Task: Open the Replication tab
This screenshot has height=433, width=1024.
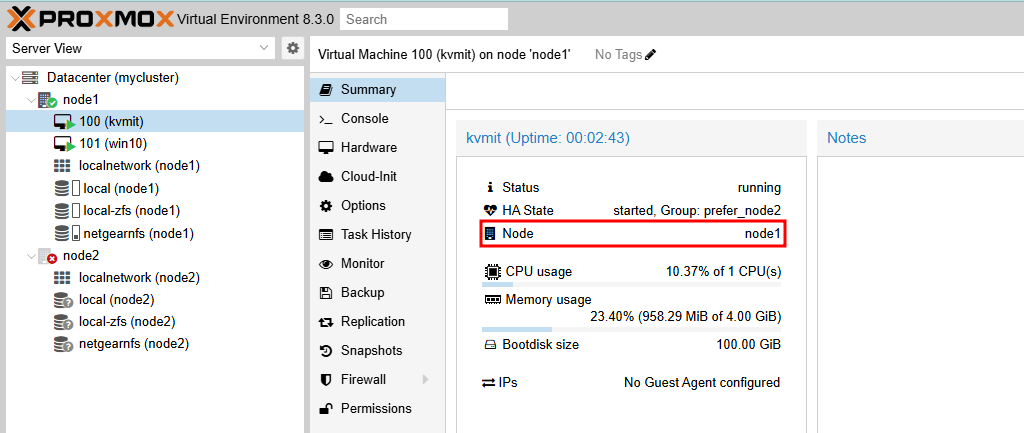Action: point(377,321)
